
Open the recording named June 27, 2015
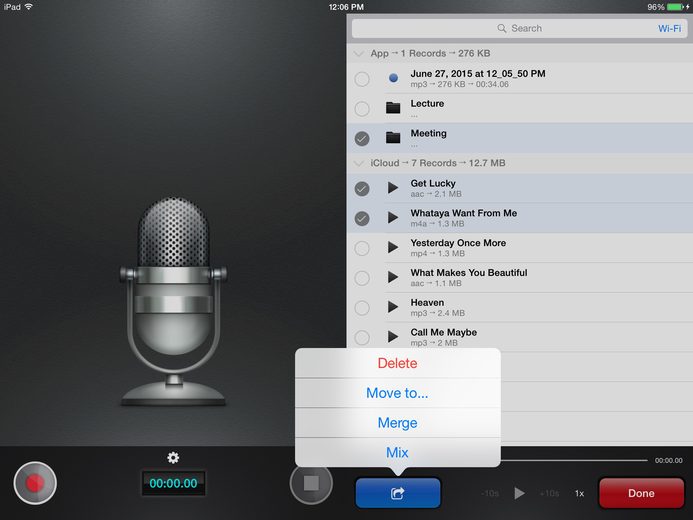[478, 74]
